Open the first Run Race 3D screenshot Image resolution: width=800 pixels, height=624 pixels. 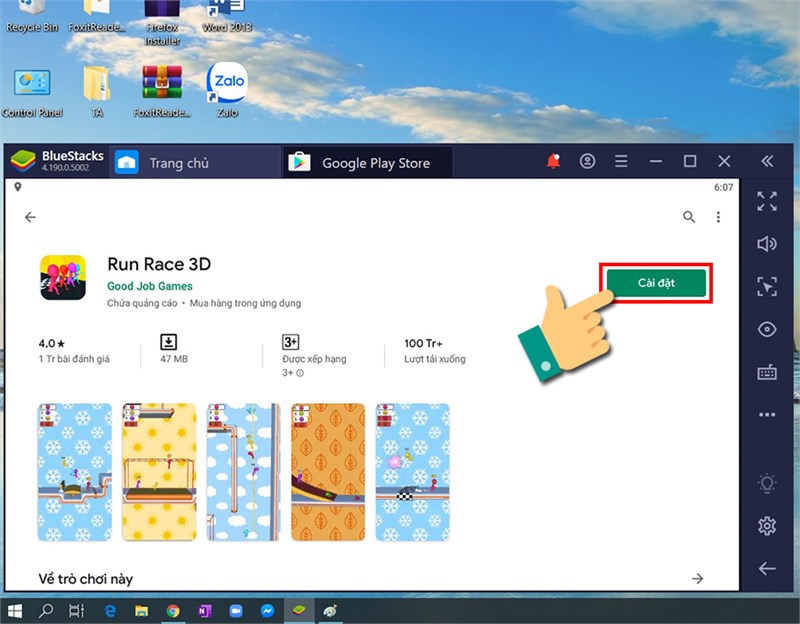pyautogui.click(x=74, y=472)
